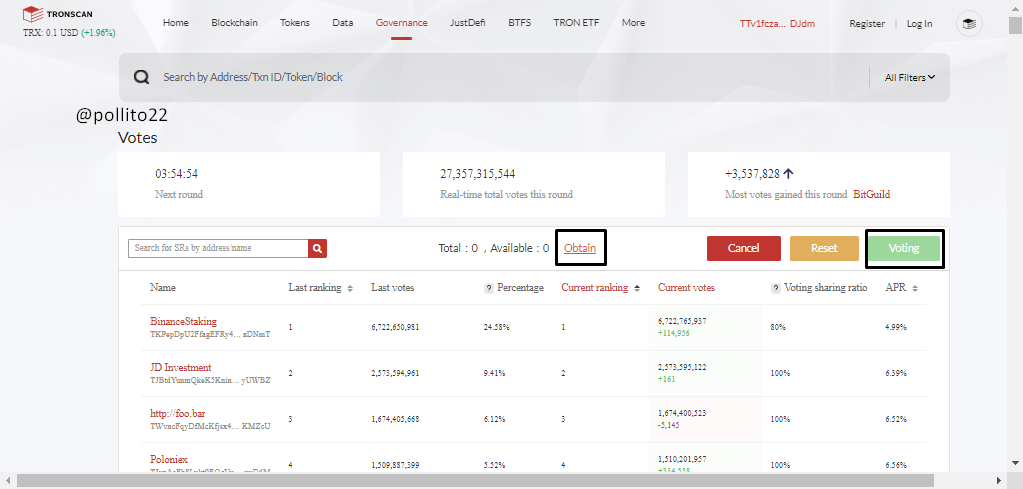
Task: Click the 4.99% APR cell
Action: [x=896, y=328]
